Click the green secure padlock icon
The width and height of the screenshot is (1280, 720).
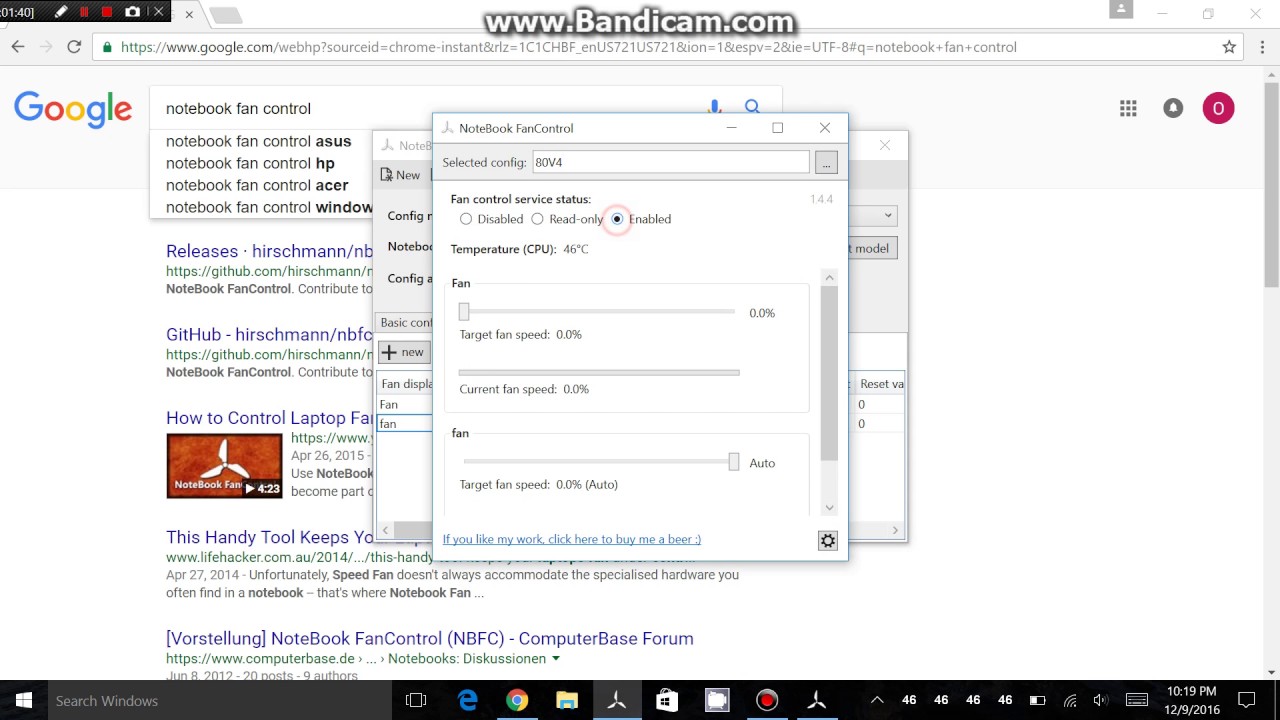[x=107, y=47]
